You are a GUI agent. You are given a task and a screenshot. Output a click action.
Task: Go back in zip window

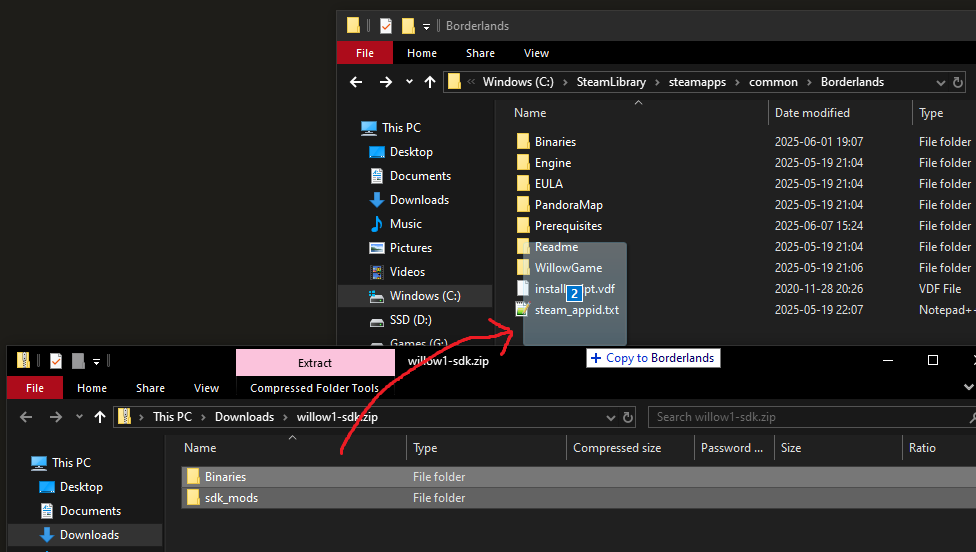pyautogui.click(x=26, y=417)
